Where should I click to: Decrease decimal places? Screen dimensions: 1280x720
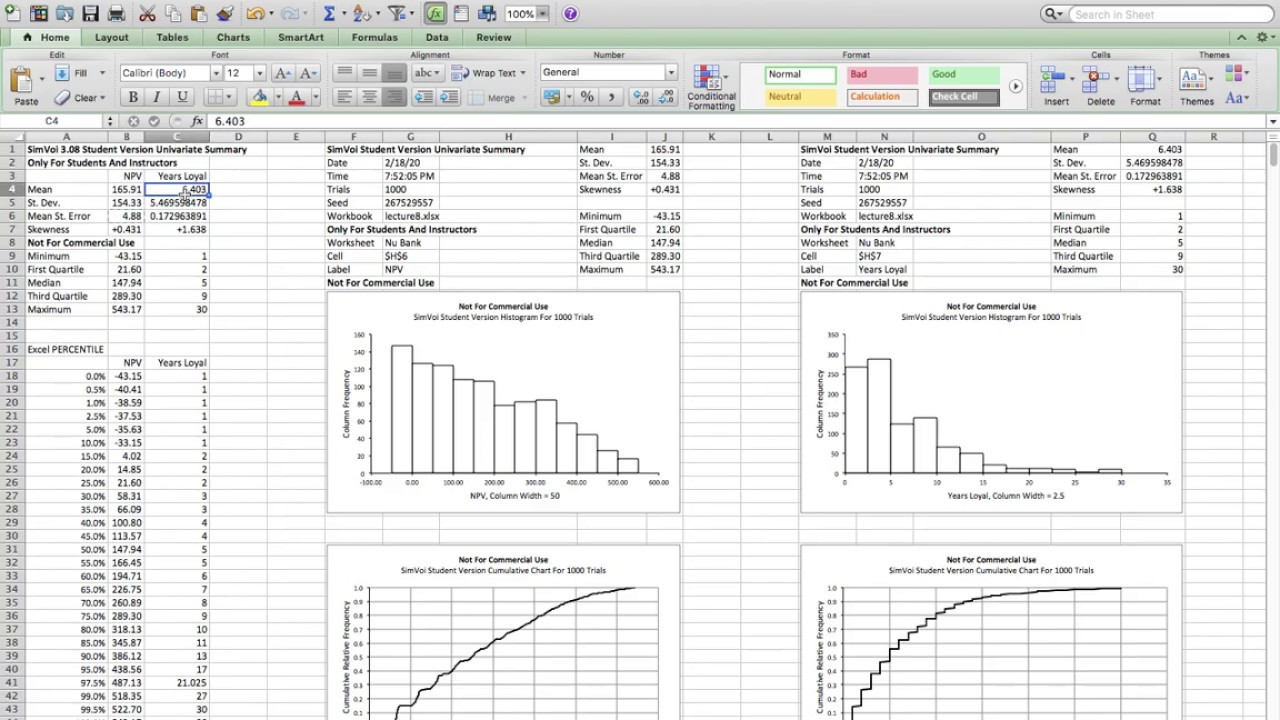666,97
